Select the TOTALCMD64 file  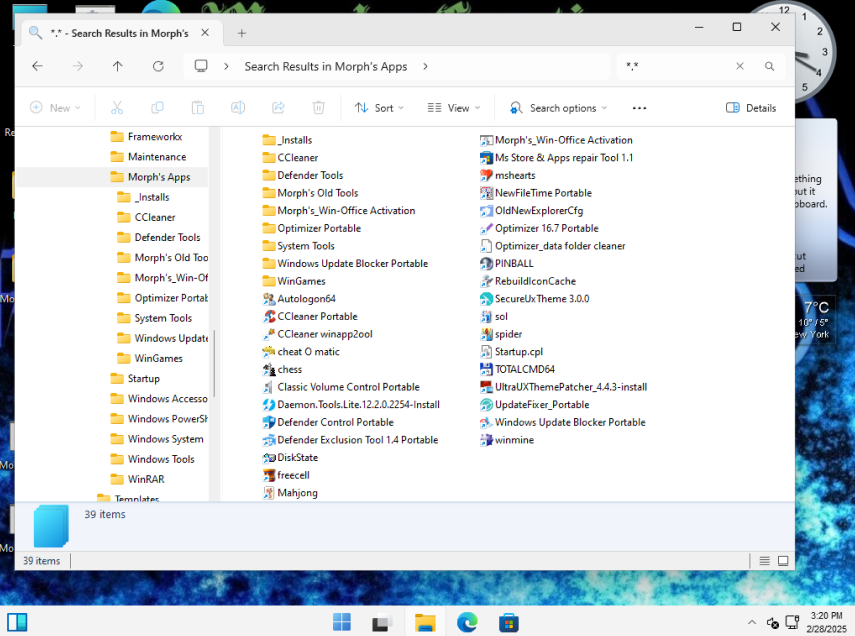click(x=517, y=369)
